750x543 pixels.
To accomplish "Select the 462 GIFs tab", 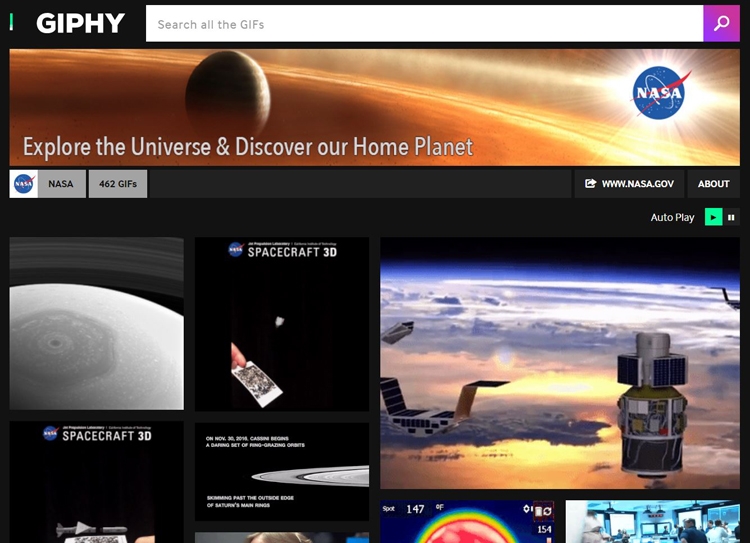I will point(118,184).
